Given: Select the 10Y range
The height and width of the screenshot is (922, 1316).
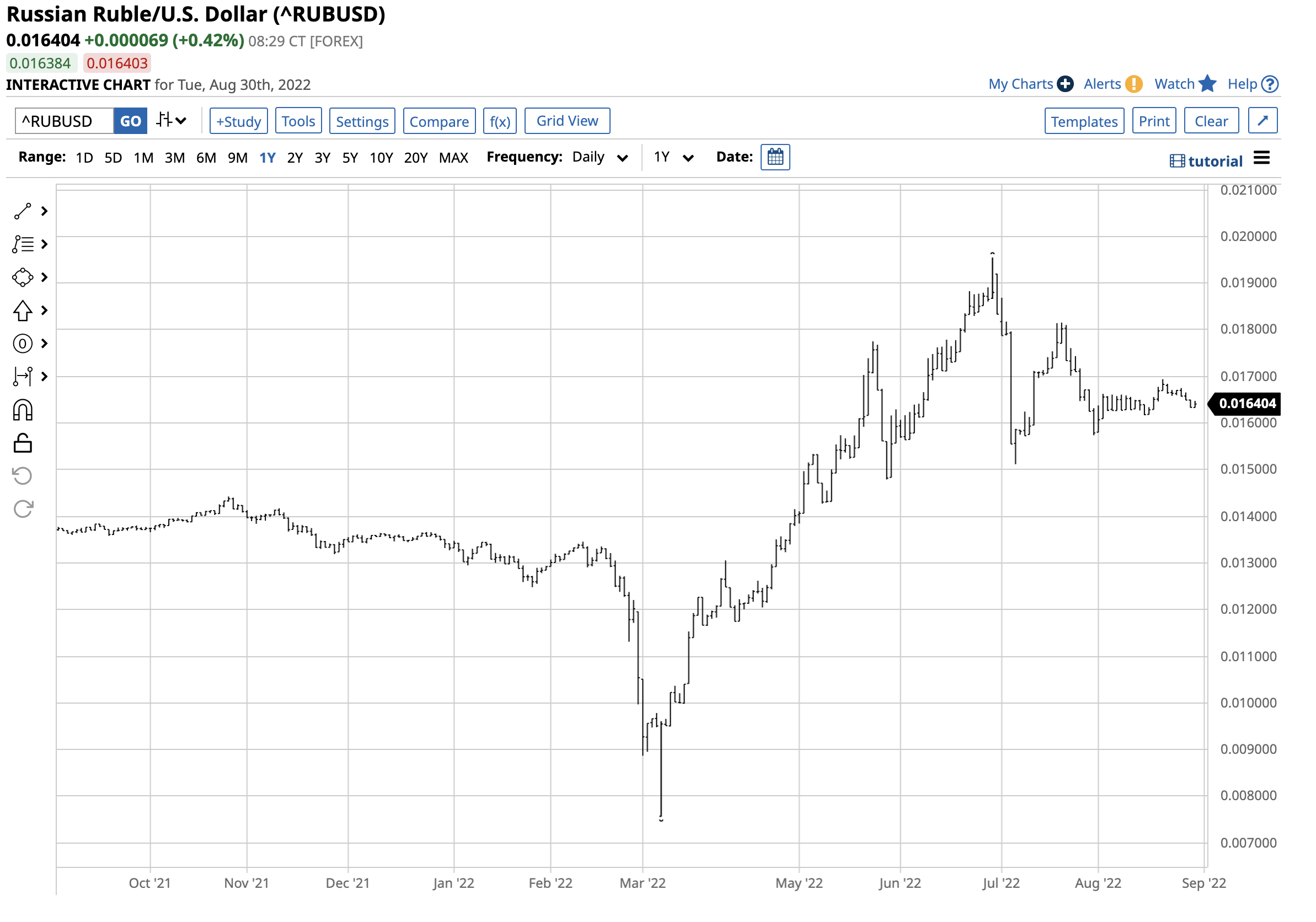Looking at the screenshot, I should (x=381, y=158).
